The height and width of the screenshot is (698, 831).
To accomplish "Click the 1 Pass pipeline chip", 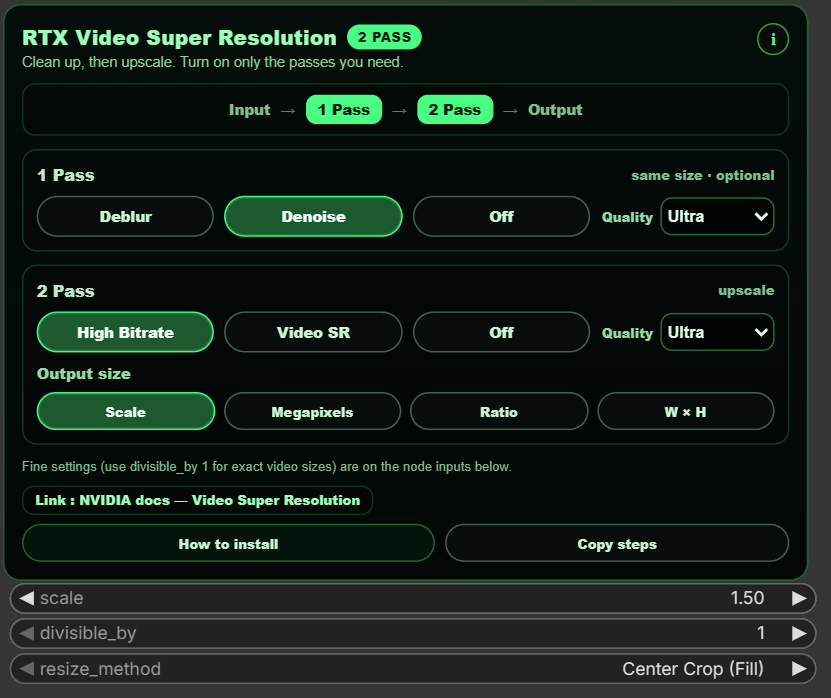I will [x=344, y=110].
